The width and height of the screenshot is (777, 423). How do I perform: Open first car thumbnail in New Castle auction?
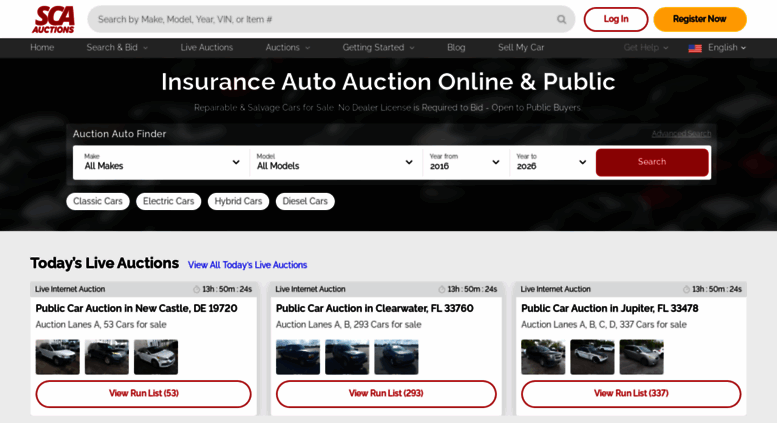57,357
